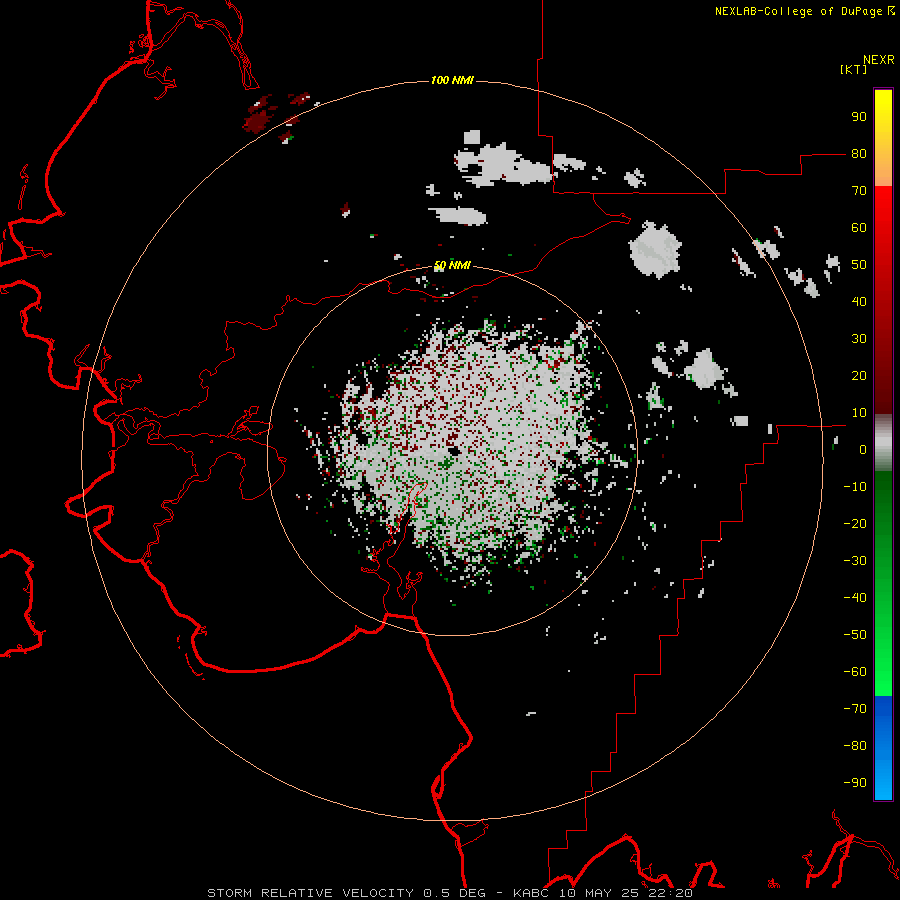The height and width of the screenshot is (900, 900).
Task: Click the 100 NMI range ring label
Action: pos(452,80)
